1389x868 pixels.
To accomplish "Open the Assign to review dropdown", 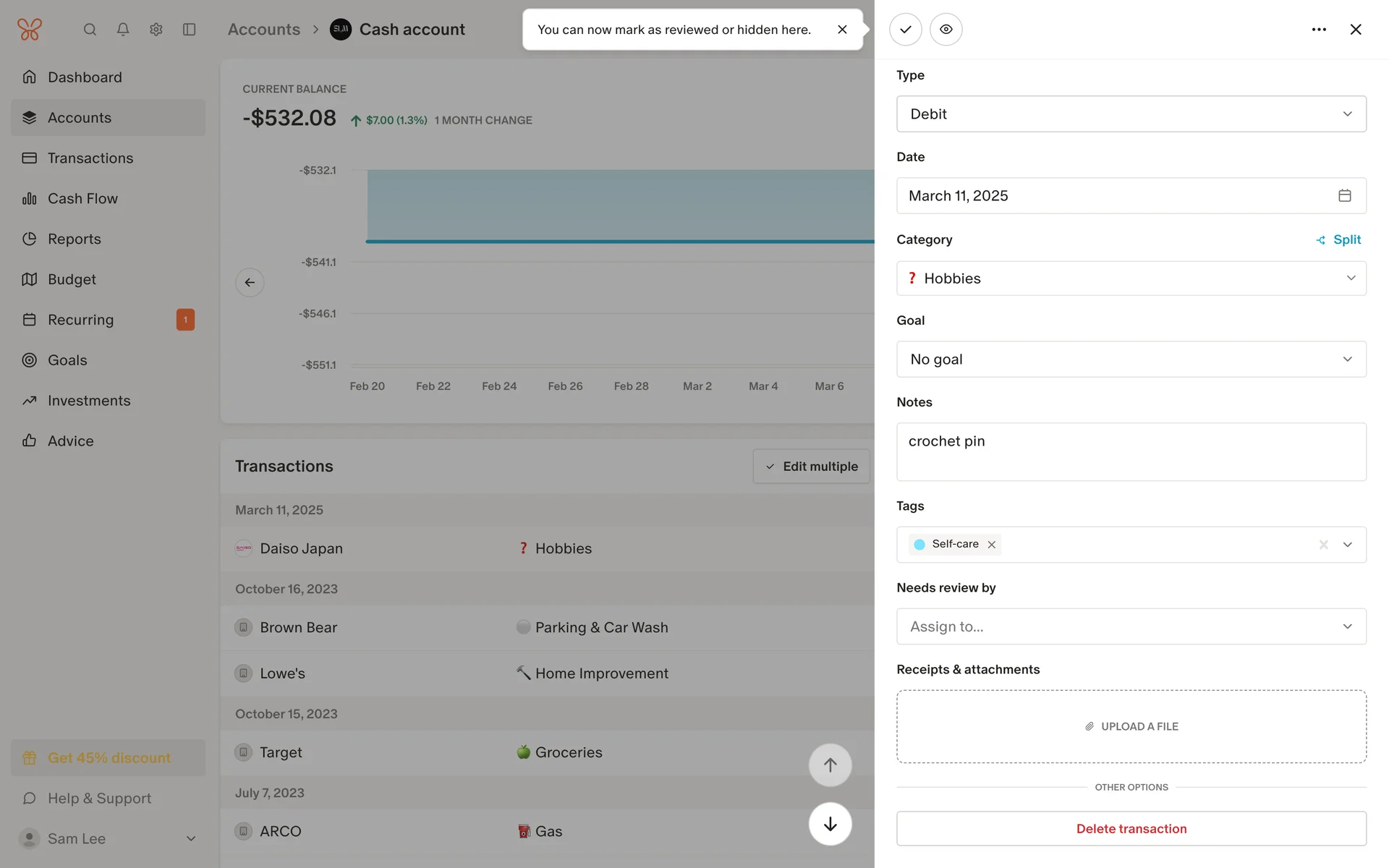I will [x=1131, y=626].
